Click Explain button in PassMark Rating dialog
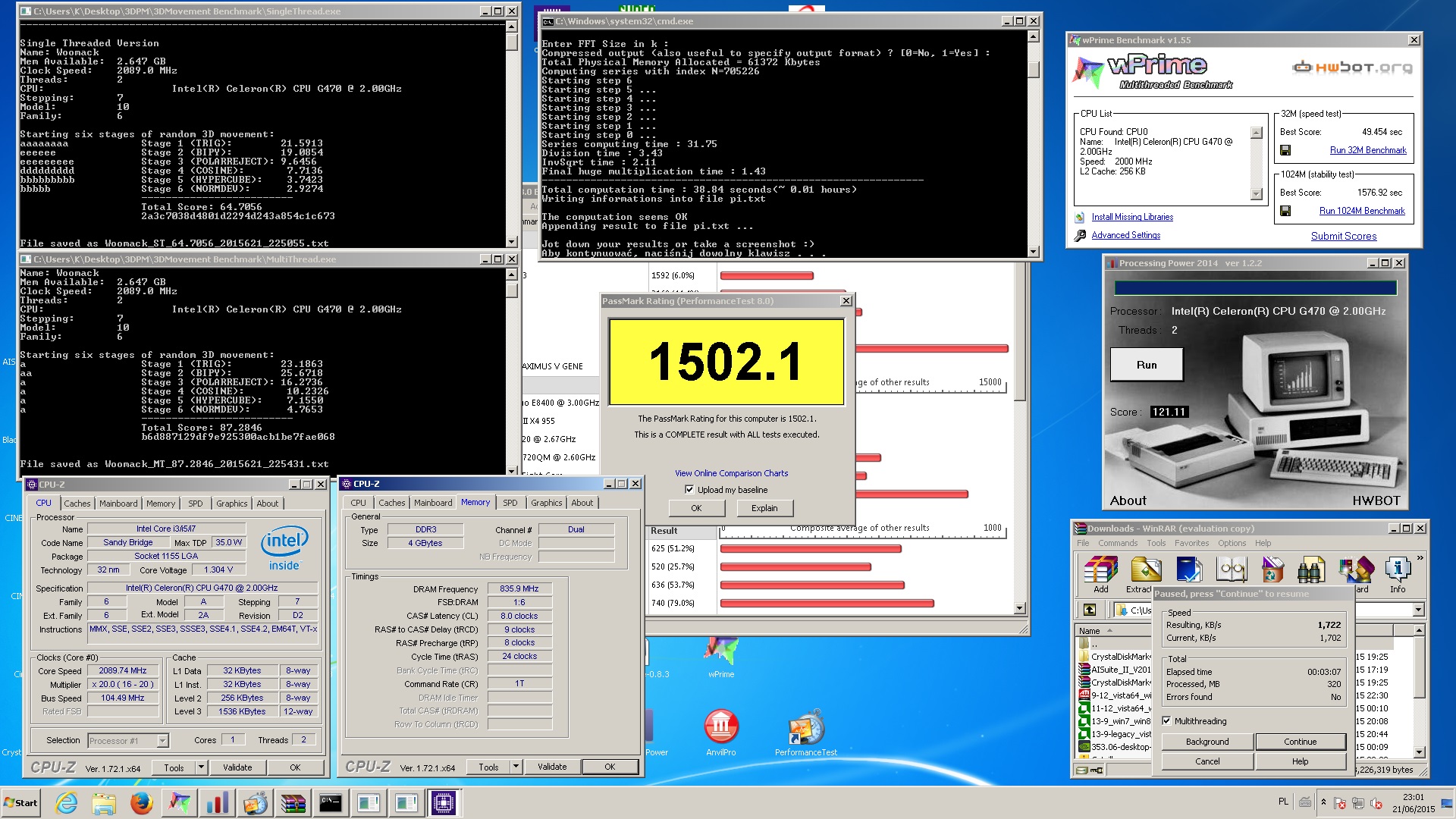Viewport: 1456px width, 819px height. [764, 508]
